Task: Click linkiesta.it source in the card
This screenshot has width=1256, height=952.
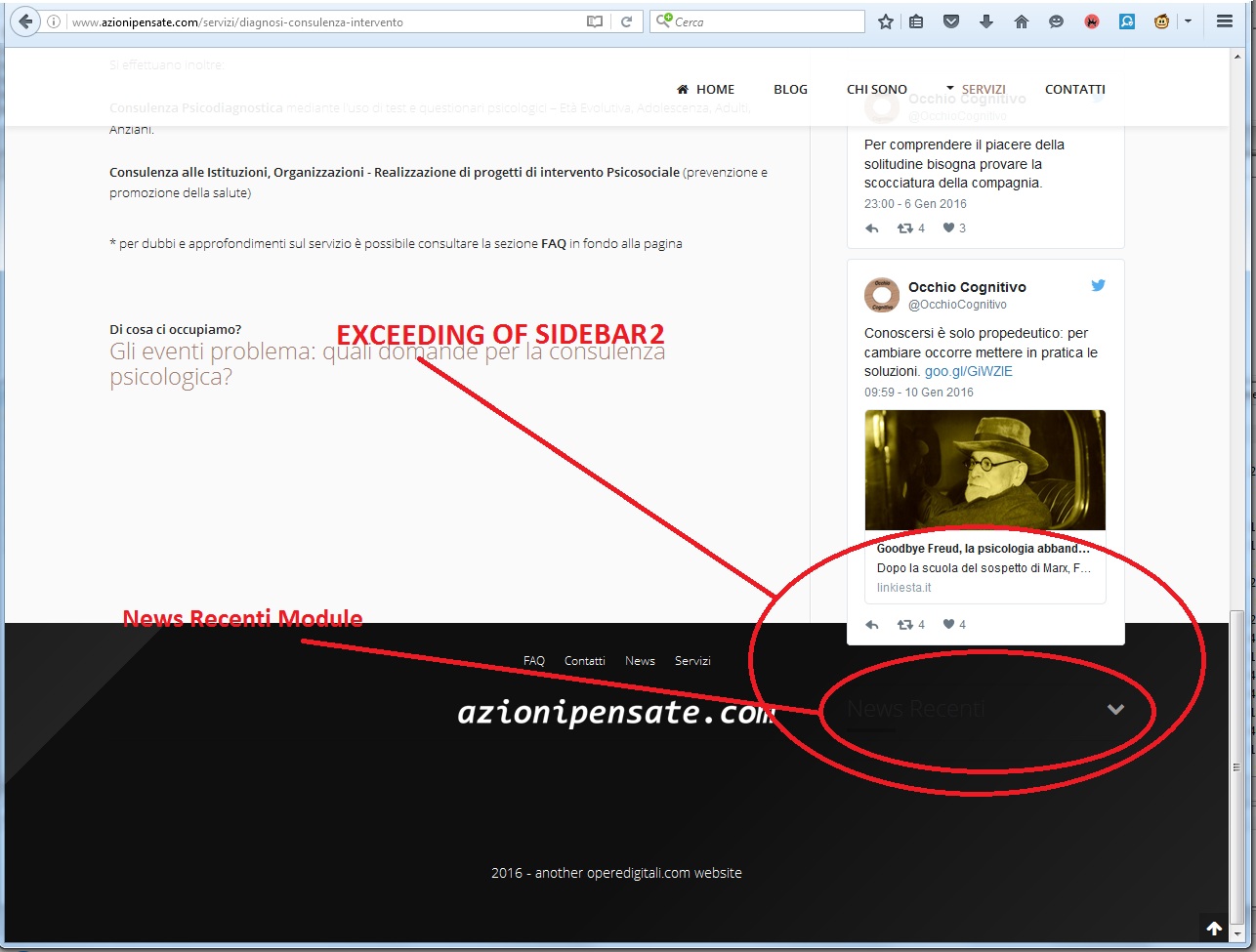Action: (x=903, y=588)
